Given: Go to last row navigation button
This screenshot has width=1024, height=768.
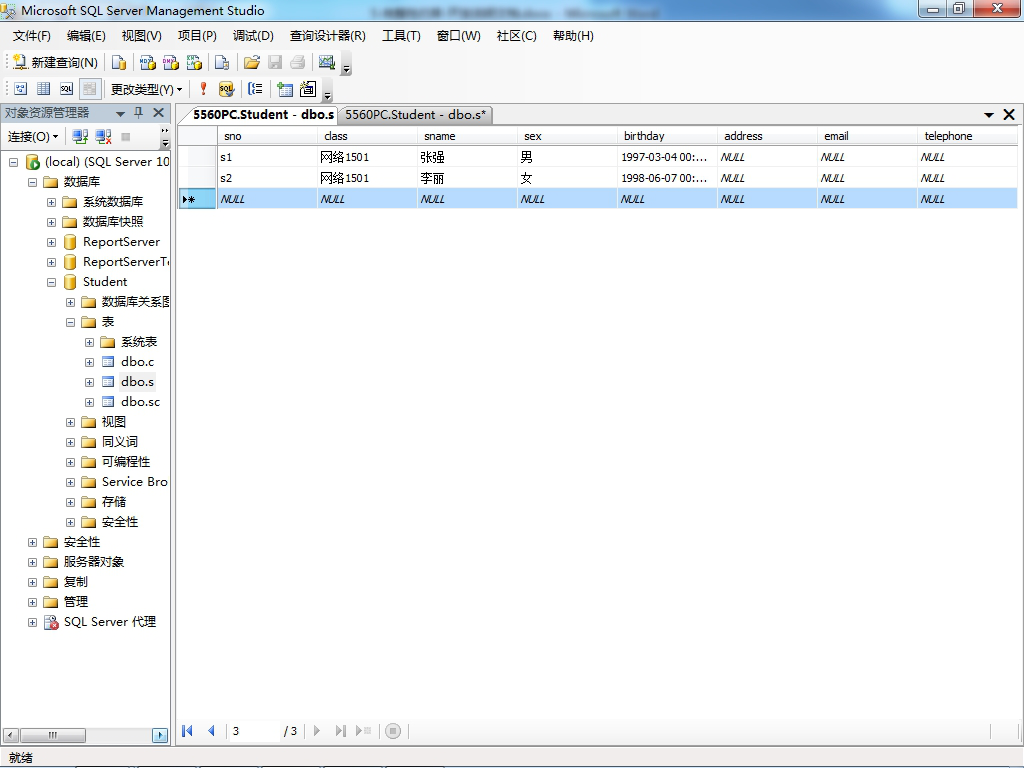Looking at the screenshot, I should 340,731.
